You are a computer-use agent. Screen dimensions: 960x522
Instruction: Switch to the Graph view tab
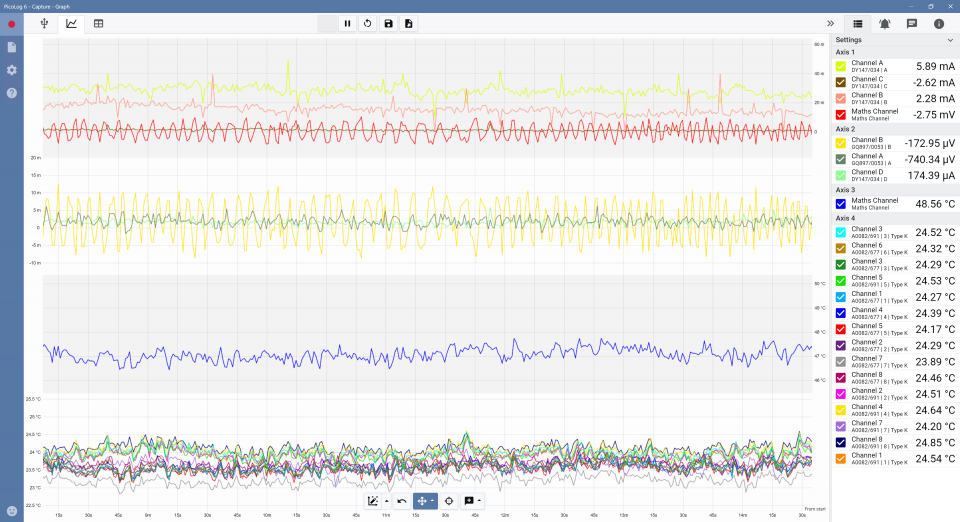tap(72, 23)
